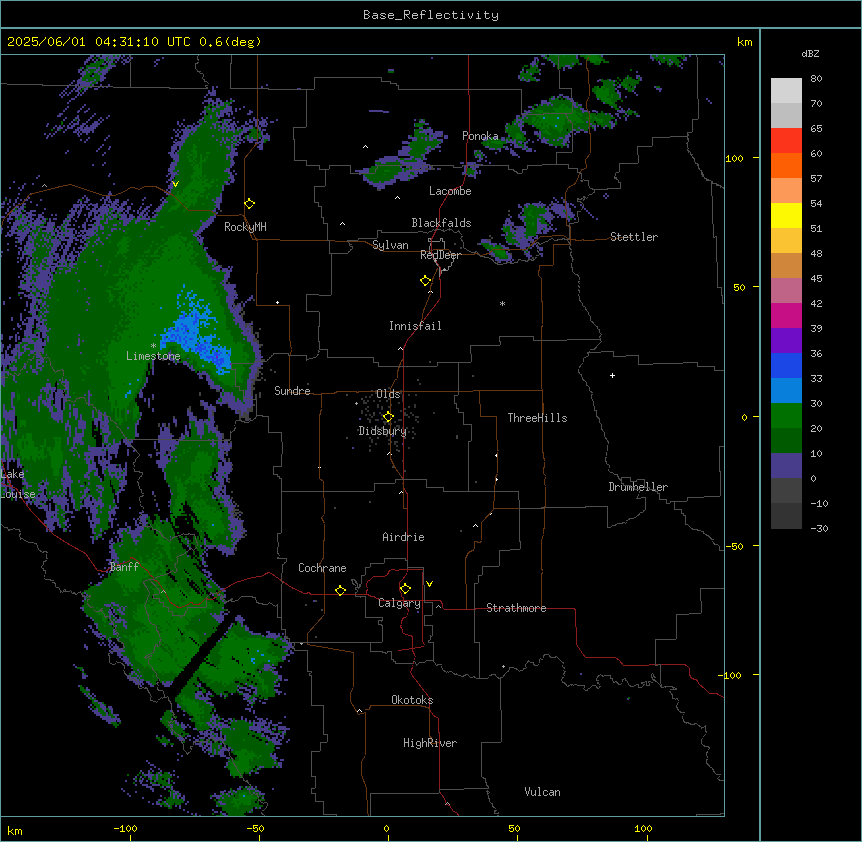
Task: Select the orange 60-57 dBZ legend swatch
Action: point(786,165)
